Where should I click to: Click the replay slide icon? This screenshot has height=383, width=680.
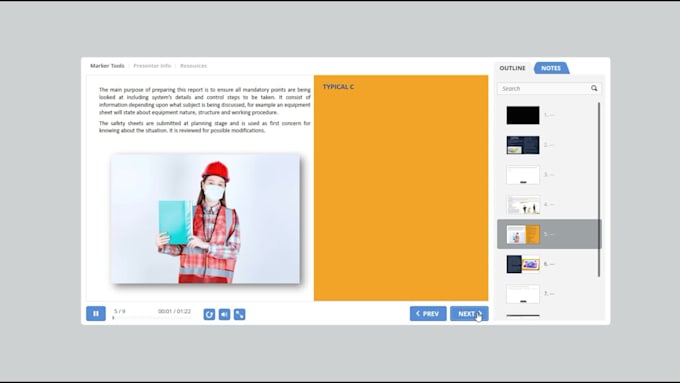point(209,314)
